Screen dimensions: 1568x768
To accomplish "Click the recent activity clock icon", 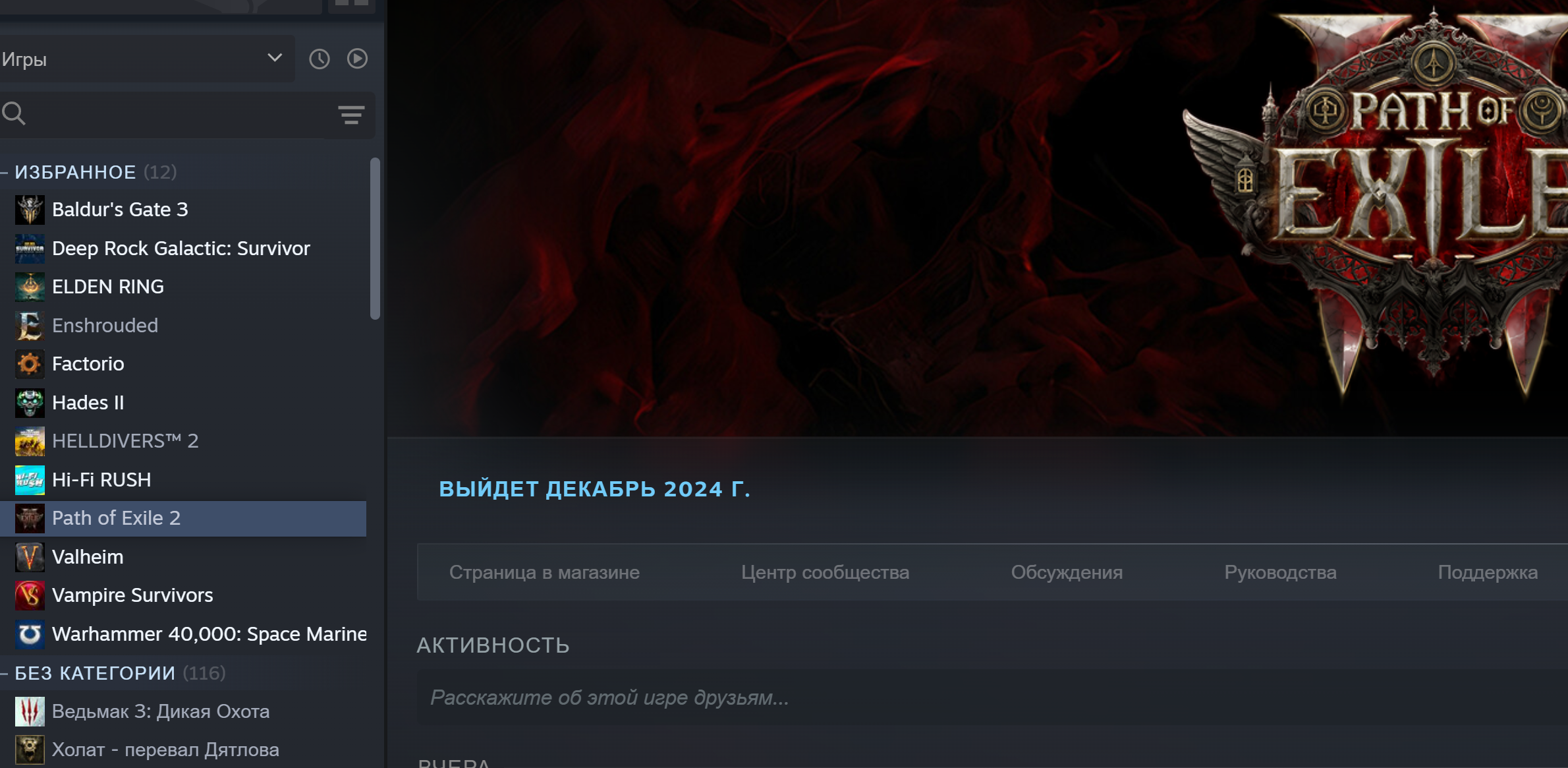I will click(320, 59).
